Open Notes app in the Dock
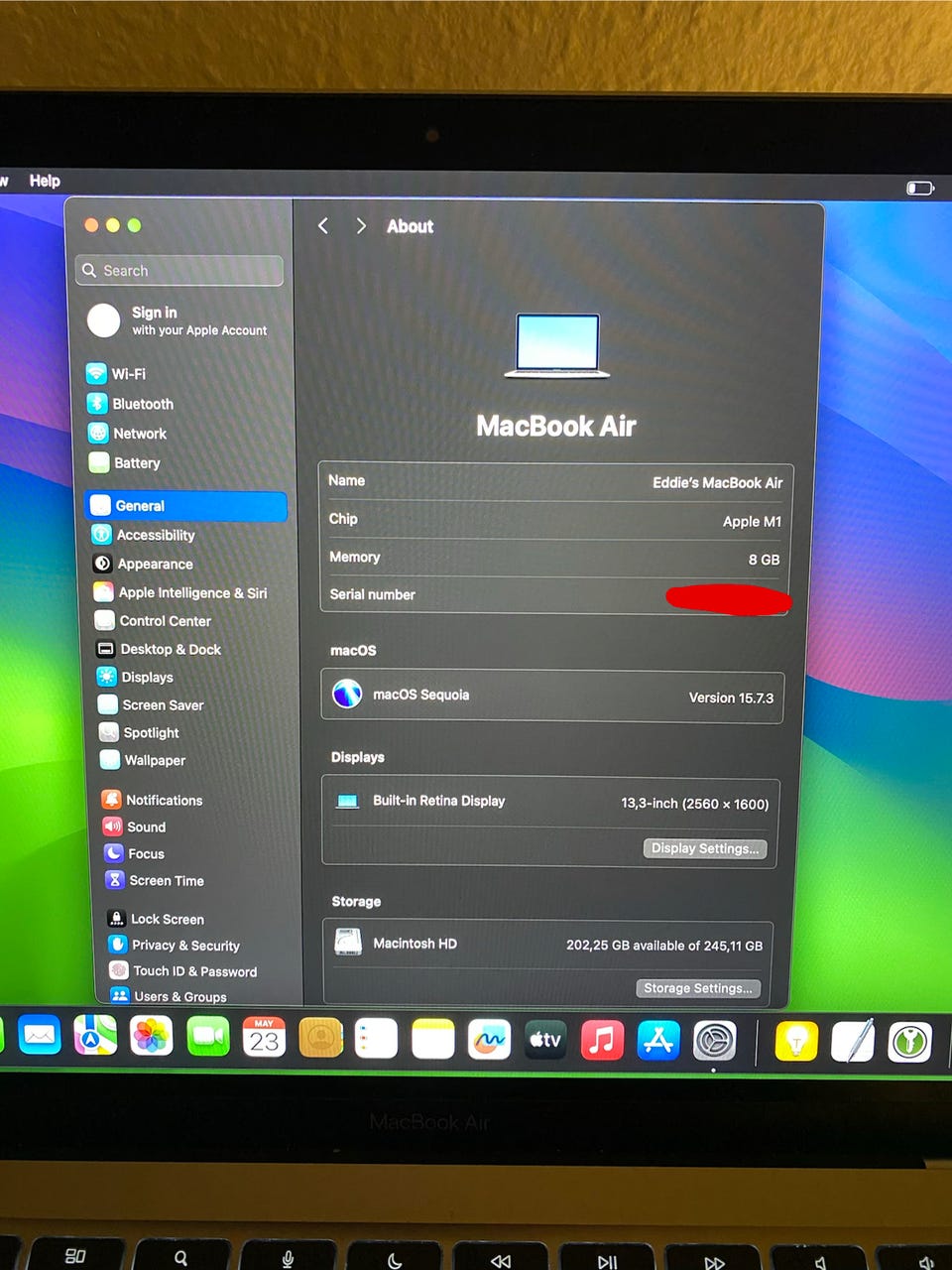Viewport: 952px width, 1270px height. pyautogui.click(x=432, y=1040)
